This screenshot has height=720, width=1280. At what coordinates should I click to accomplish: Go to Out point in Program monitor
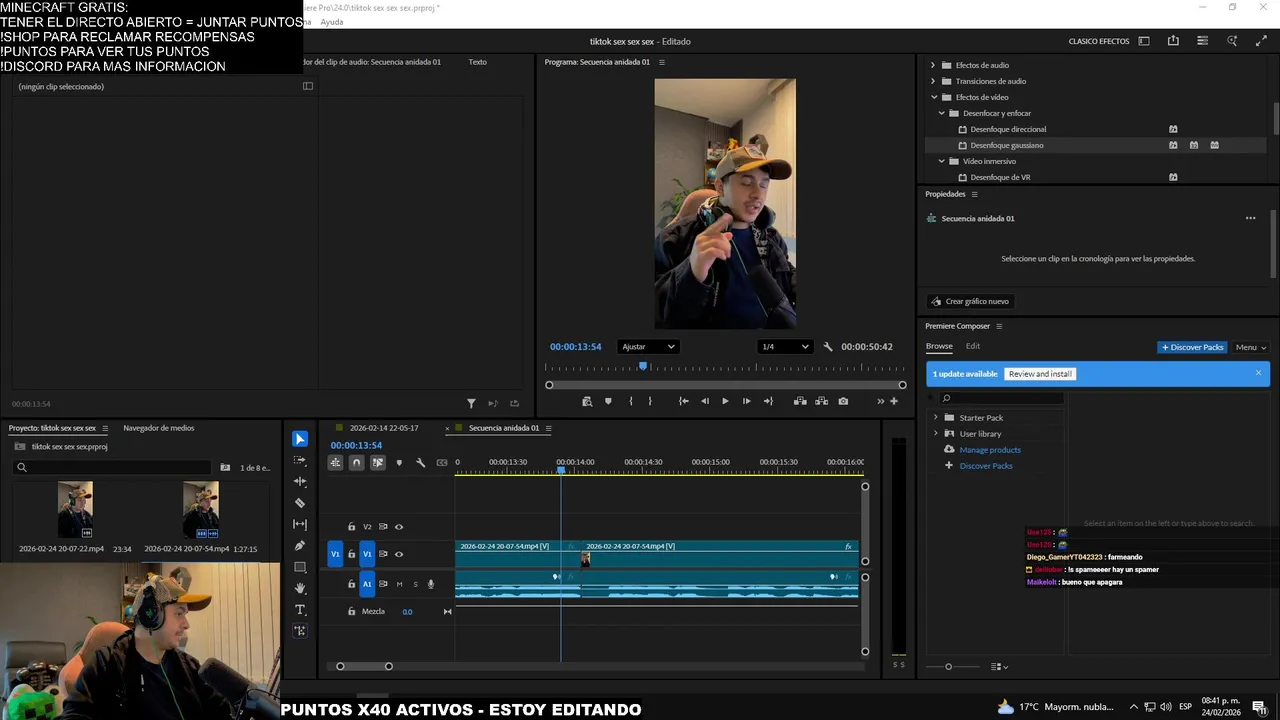[768, 401]
